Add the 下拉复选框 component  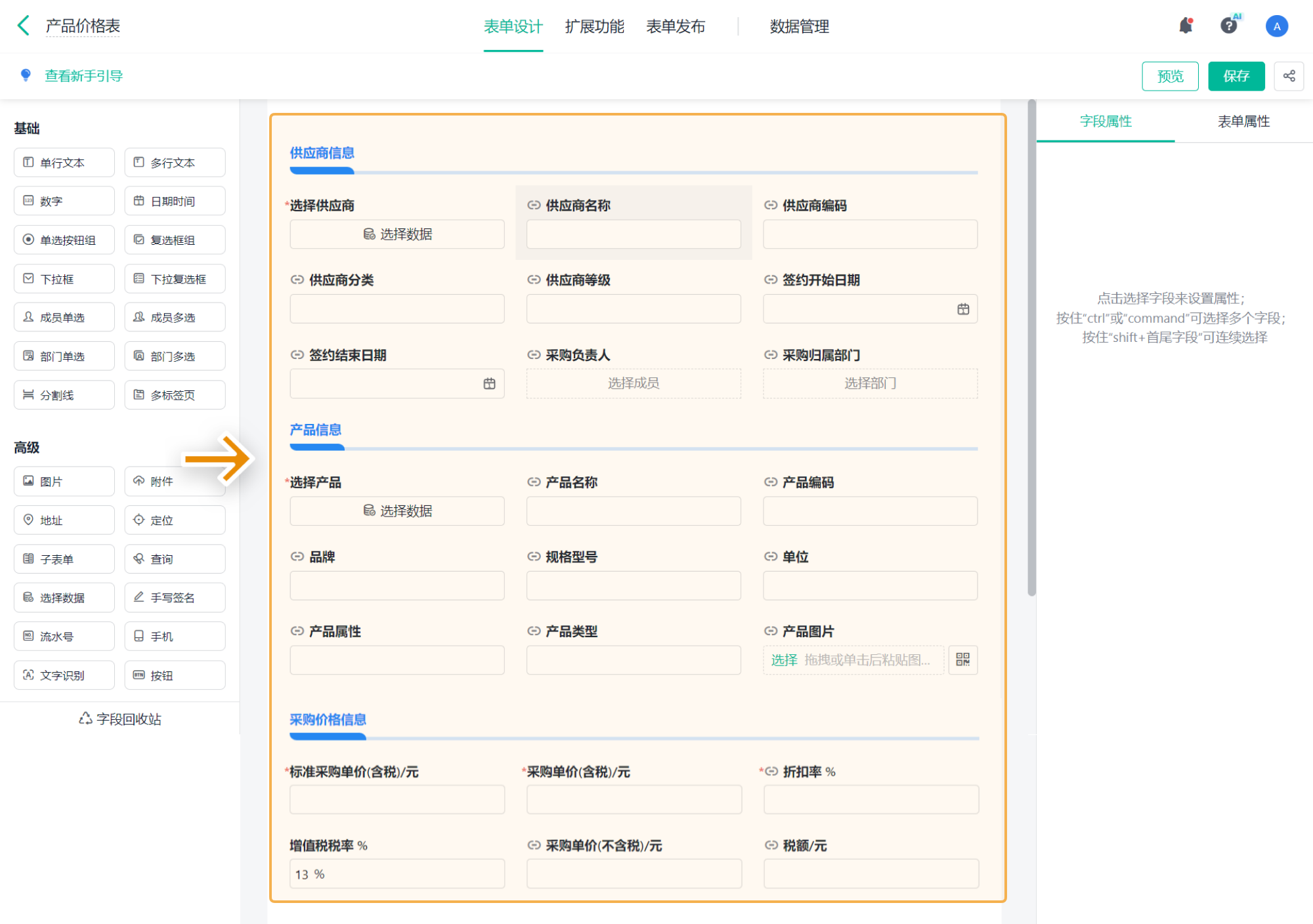point(175,279)
